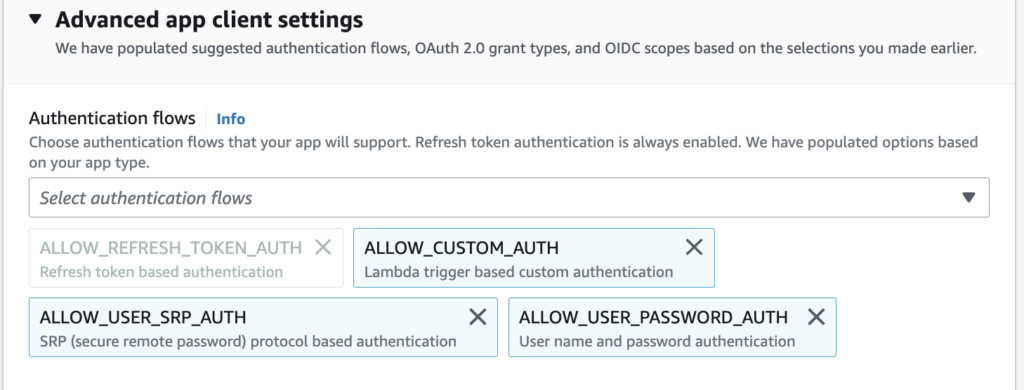The height and width of the screenshot is (390, 1024).
Task: Click 'SRP (secure remote password) protocol based authentication' text
Action: [x=248, y=341]
